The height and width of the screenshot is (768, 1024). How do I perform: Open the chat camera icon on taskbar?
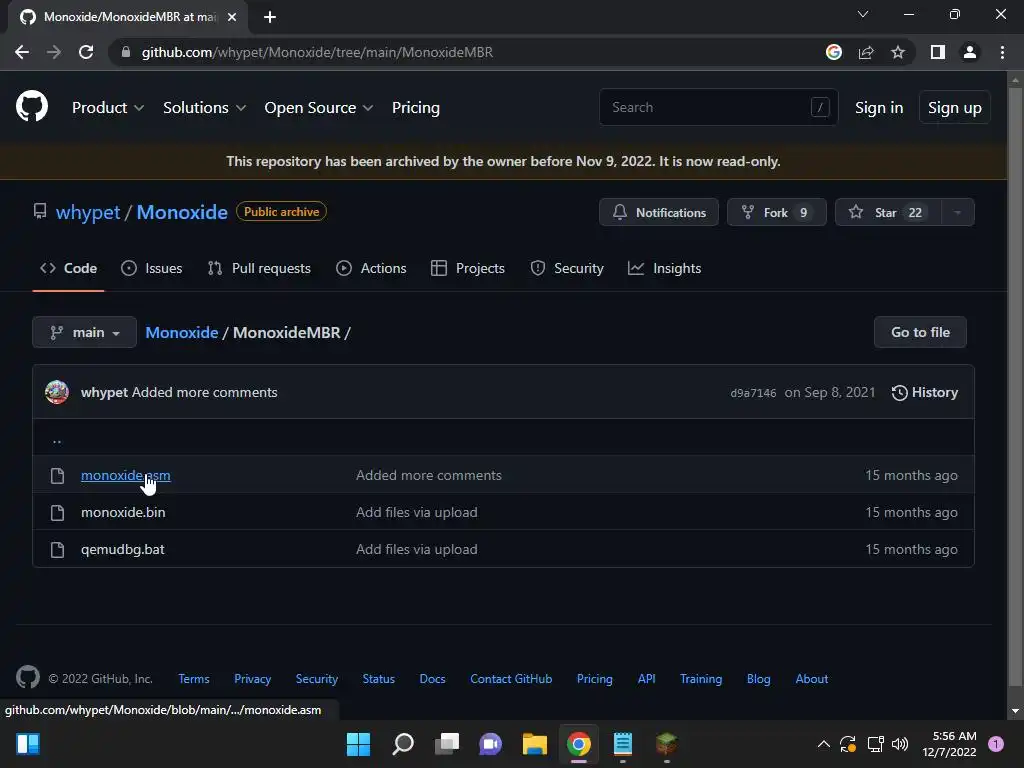coord(490,744)
